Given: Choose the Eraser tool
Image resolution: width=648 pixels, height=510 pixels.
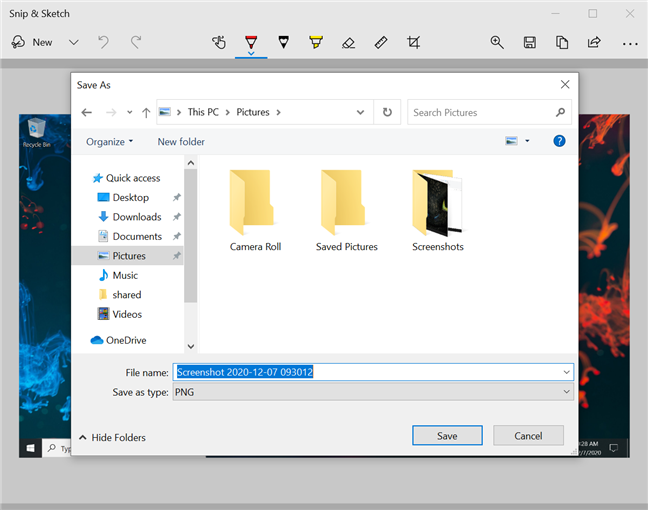Looking at the screenshot, I should [348, 42].
